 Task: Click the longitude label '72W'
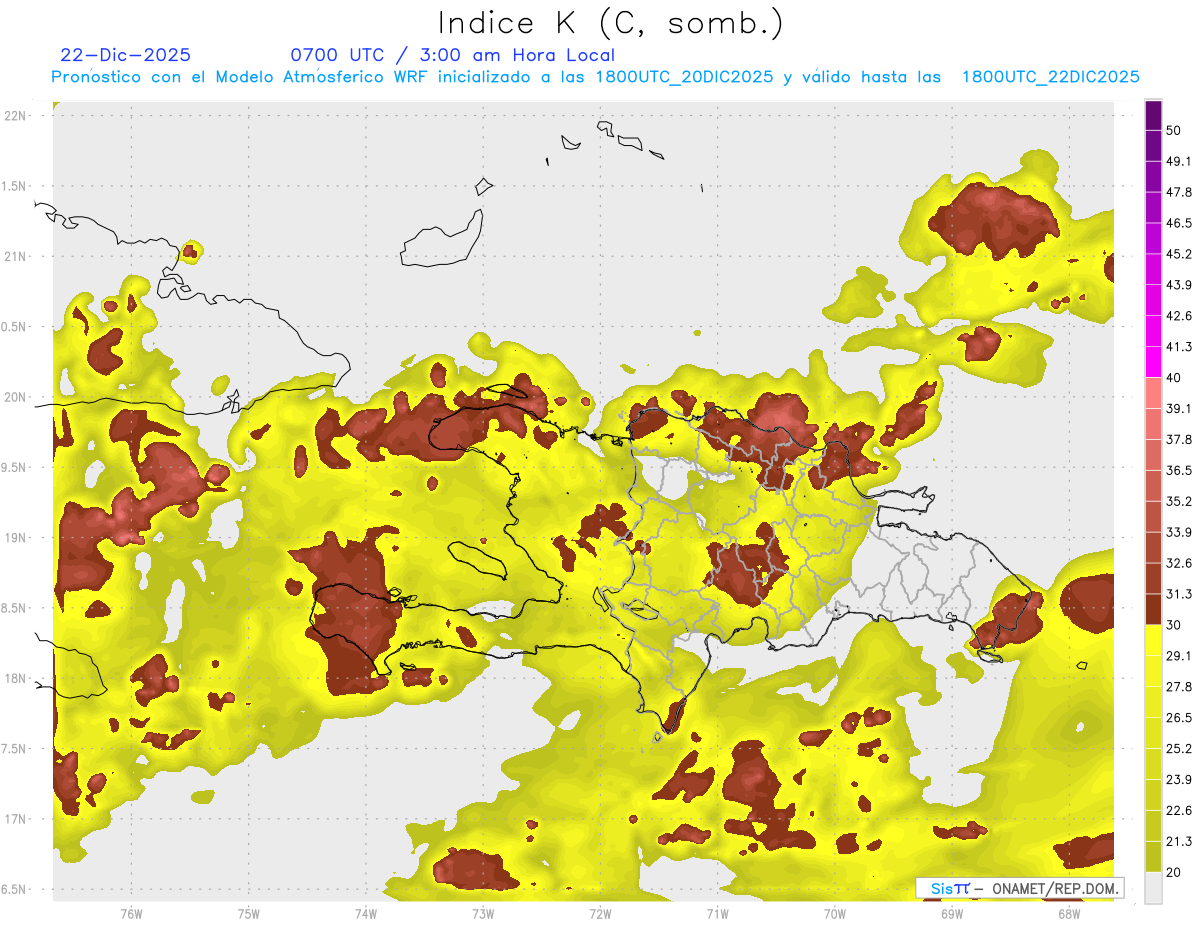click(x=600, y=913)
